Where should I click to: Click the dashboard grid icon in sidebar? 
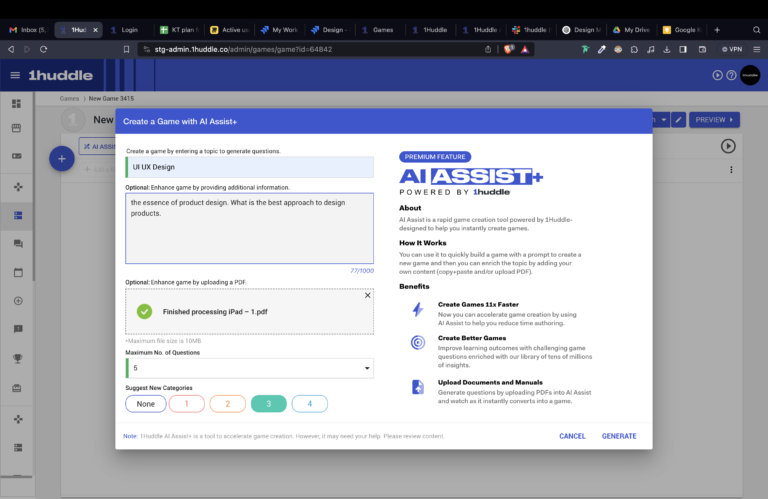(16, 103)
